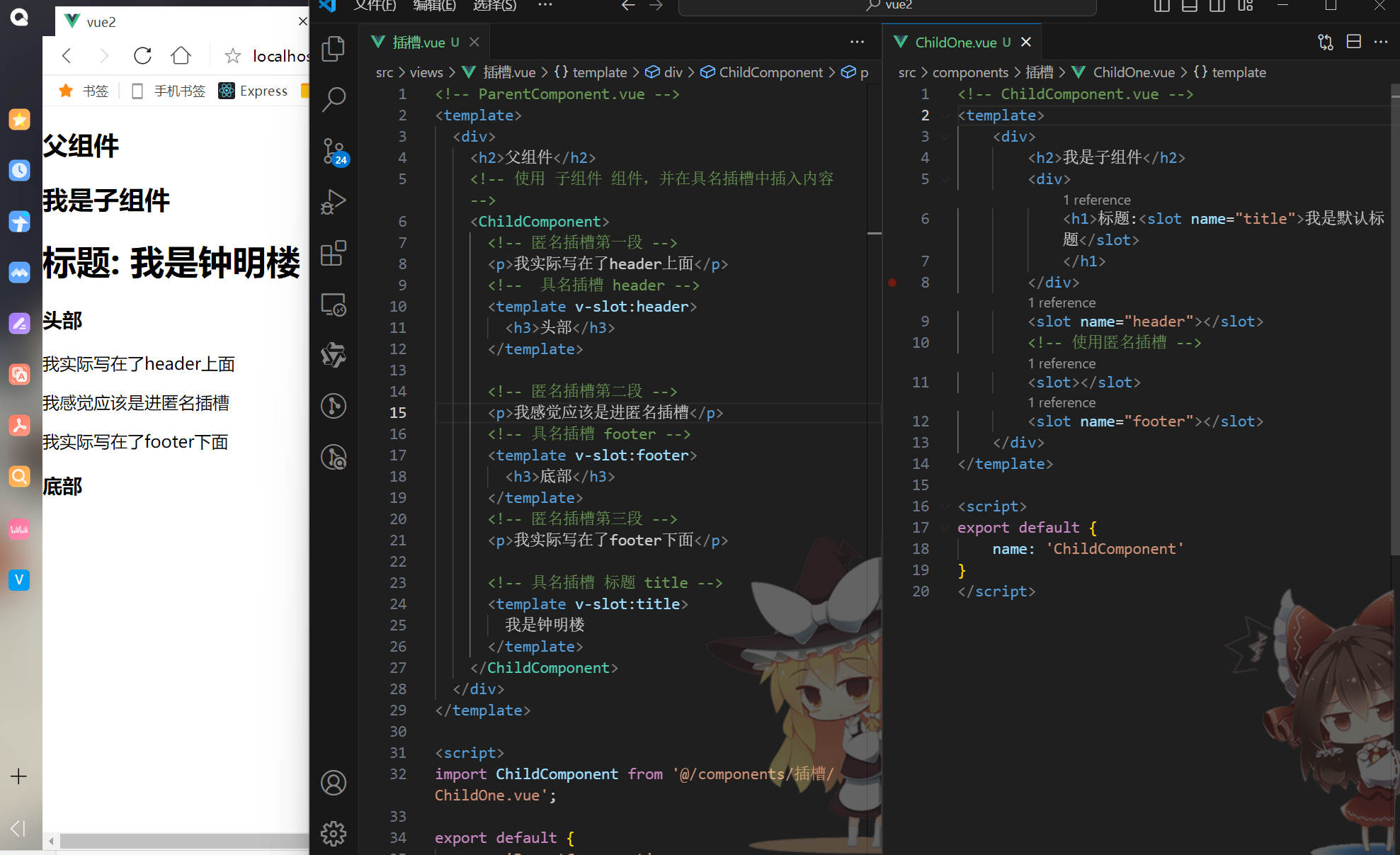Click 1 reference CodeLens above title slot
Viewport: 1400px width, 855px height.
1097,200
